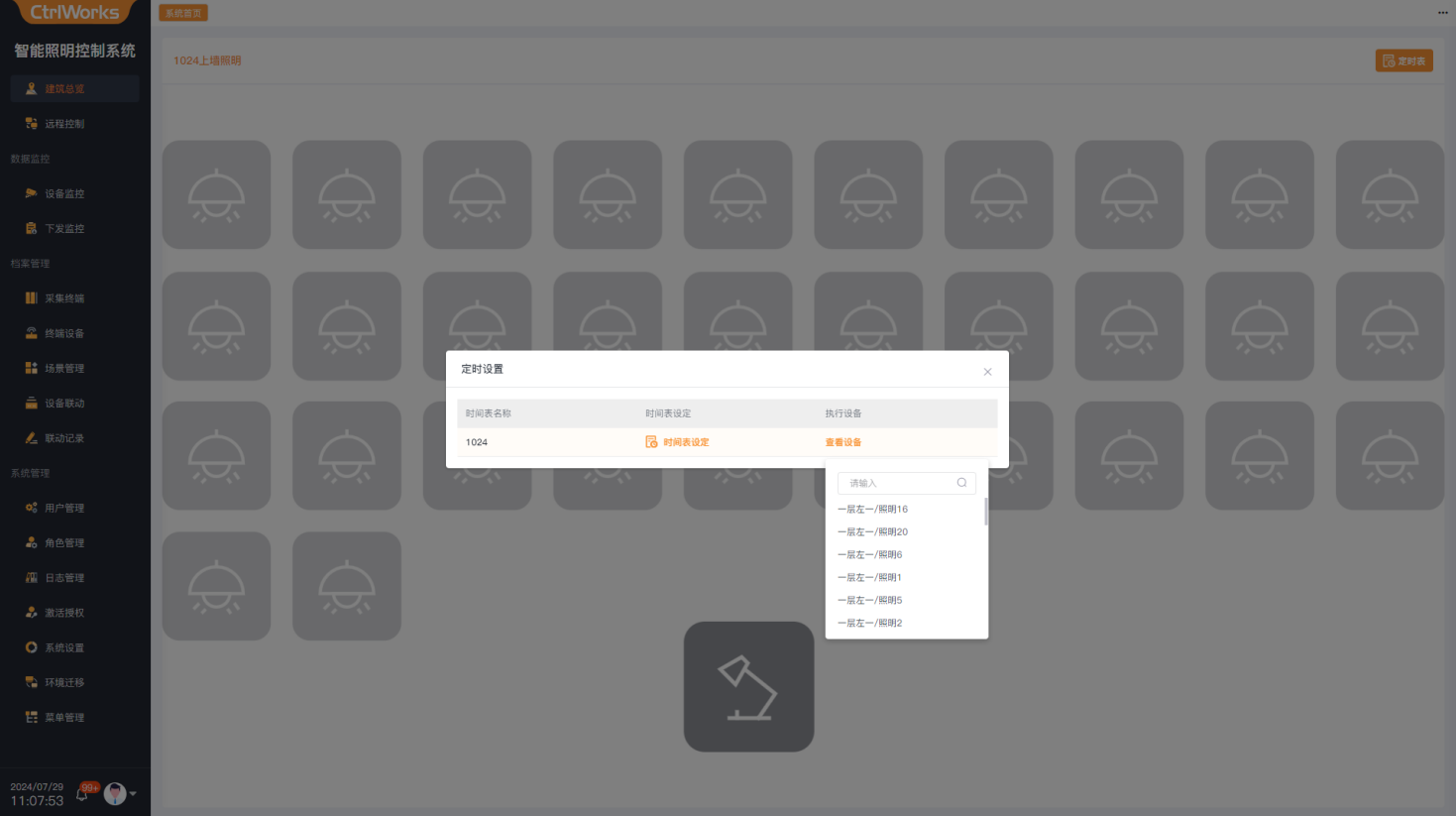Expand user account dropdown arrow
The width and height of the screenshot is (1456, 816).
tap(134, 793)
